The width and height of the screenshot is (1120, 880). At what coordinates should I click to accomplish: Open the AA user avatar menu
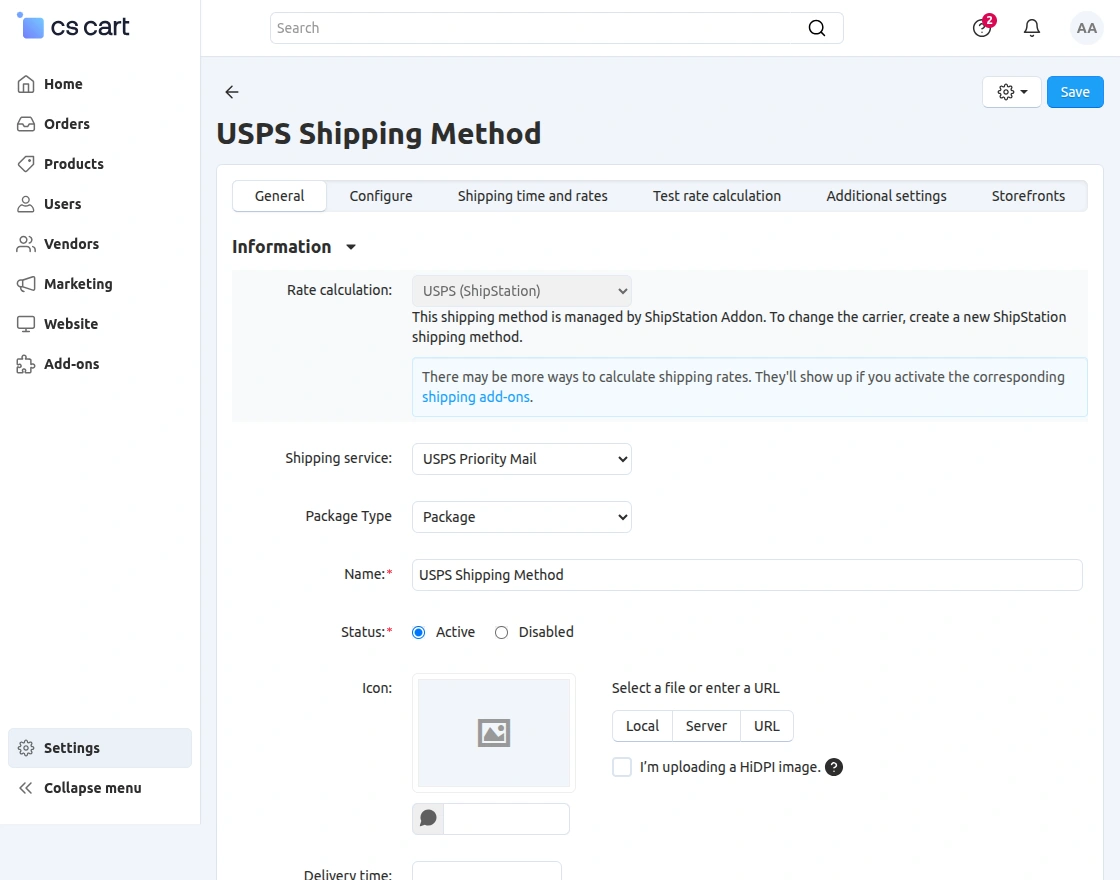[1086, 28]
